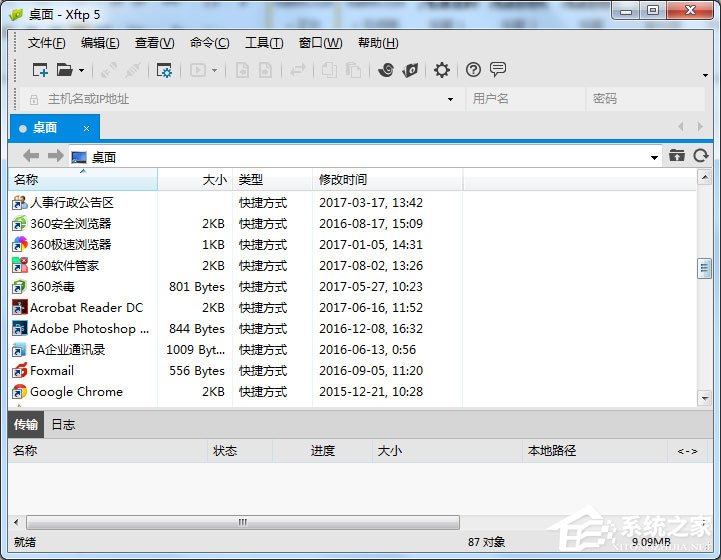
Task: Sort the file list by 修改时间 column header
Action: pyautogui.click(x=343, y=180)
